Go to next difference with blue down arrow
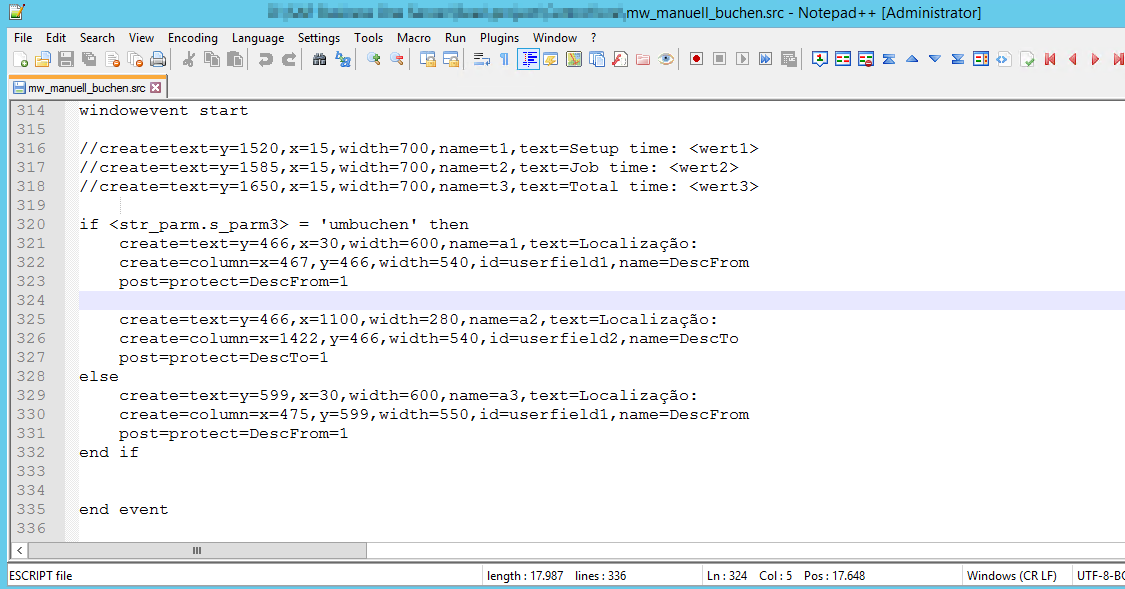 click(x=935, y=60)
